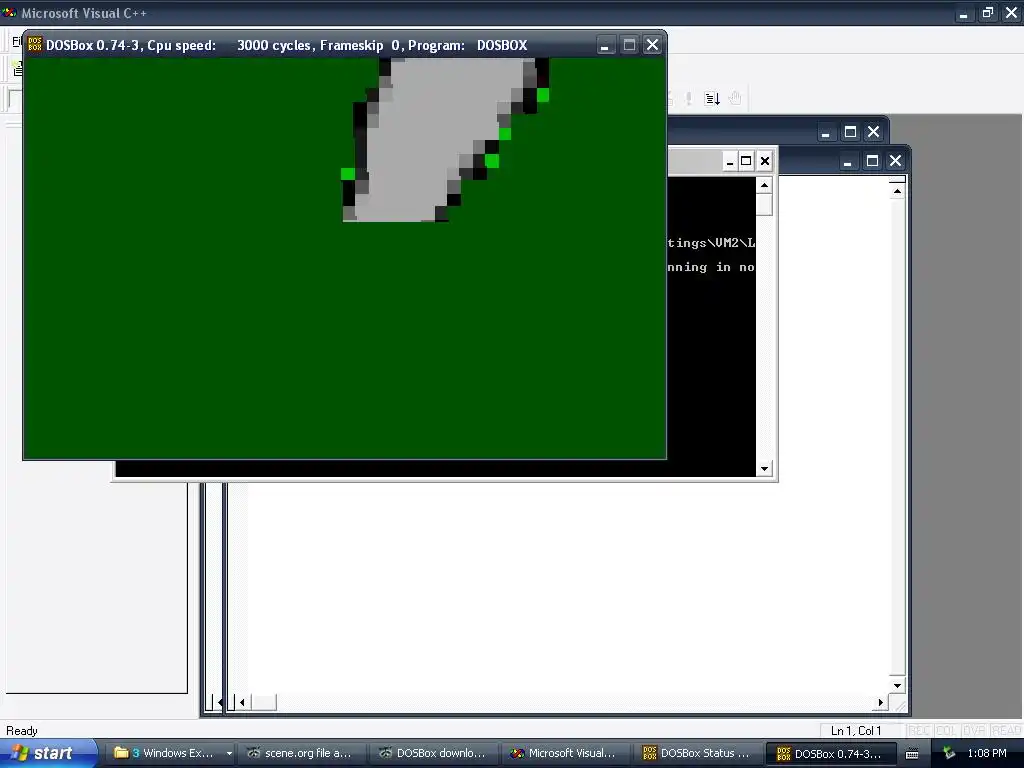Click the REC indicator in status bar
The height and width of the screenshot is (768, 1024).
[919, 731]
